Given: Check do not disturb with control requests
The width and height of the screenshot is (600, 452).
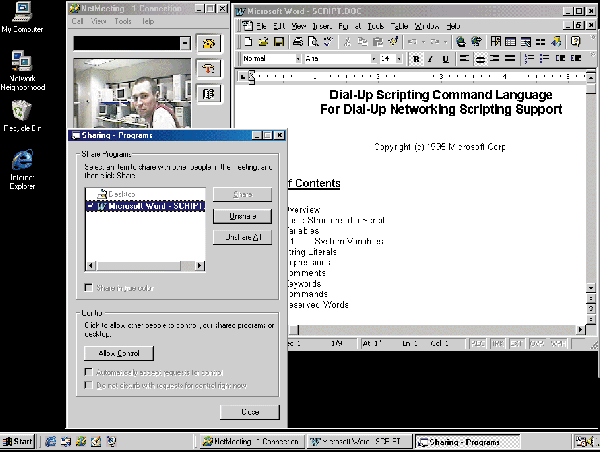Looking at the screenshot, I should [89, 384].
